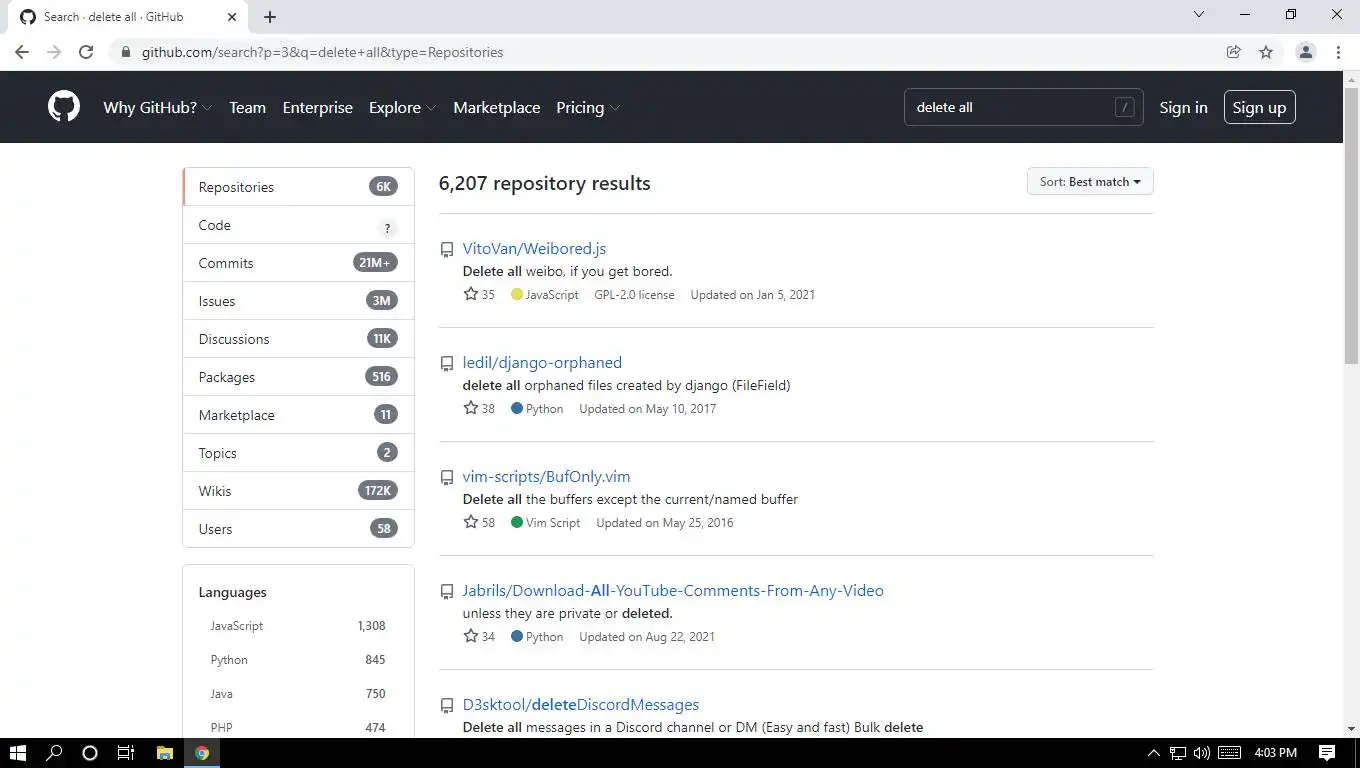1360x768 pixels.
Task: Close the Search delete all tab
Action: point(232,17)
